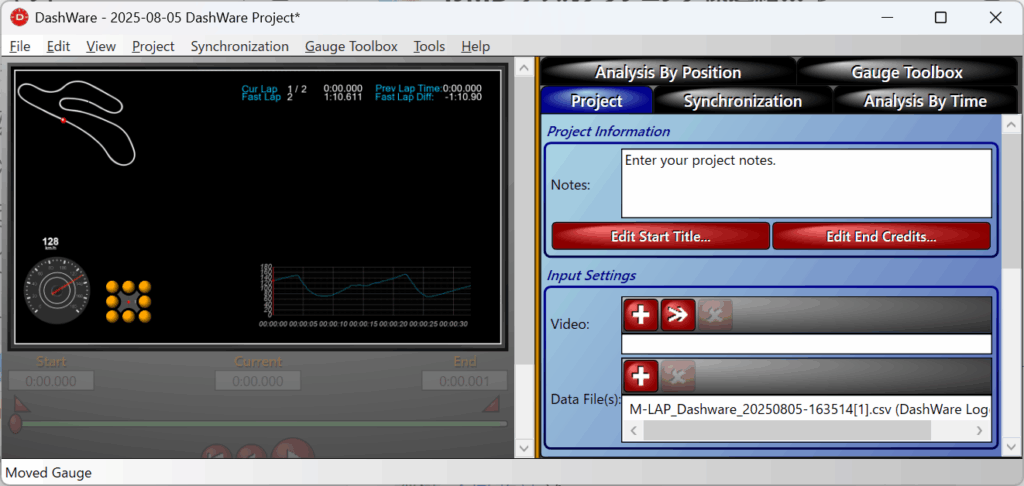Click preview panel scroll-down arrow
Screen dimensions: 1024x486
(524, 449)
